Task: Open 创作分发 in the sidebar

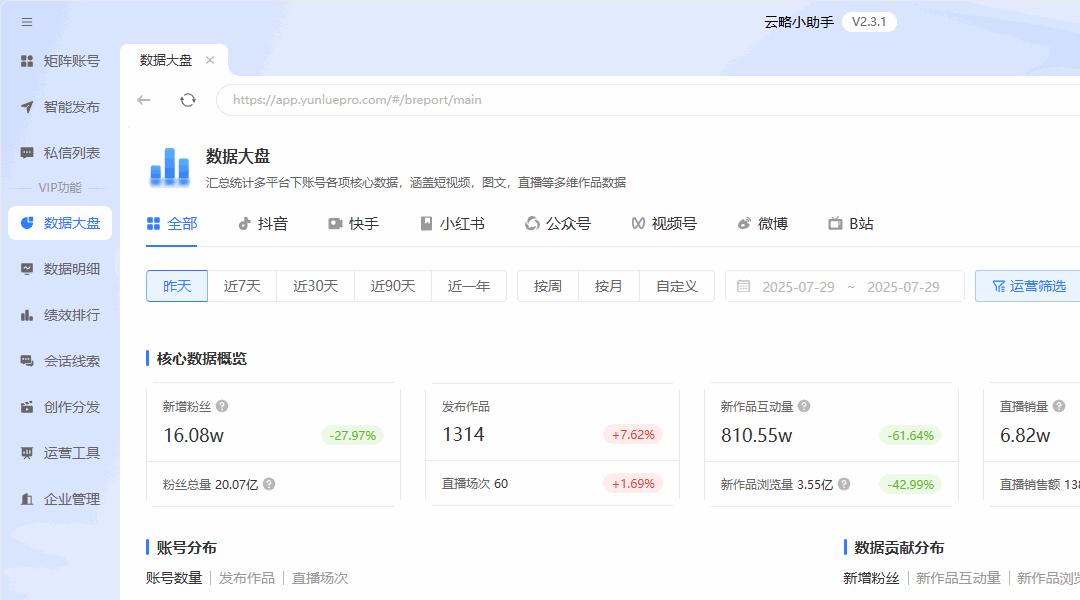Action: [60, 407]
